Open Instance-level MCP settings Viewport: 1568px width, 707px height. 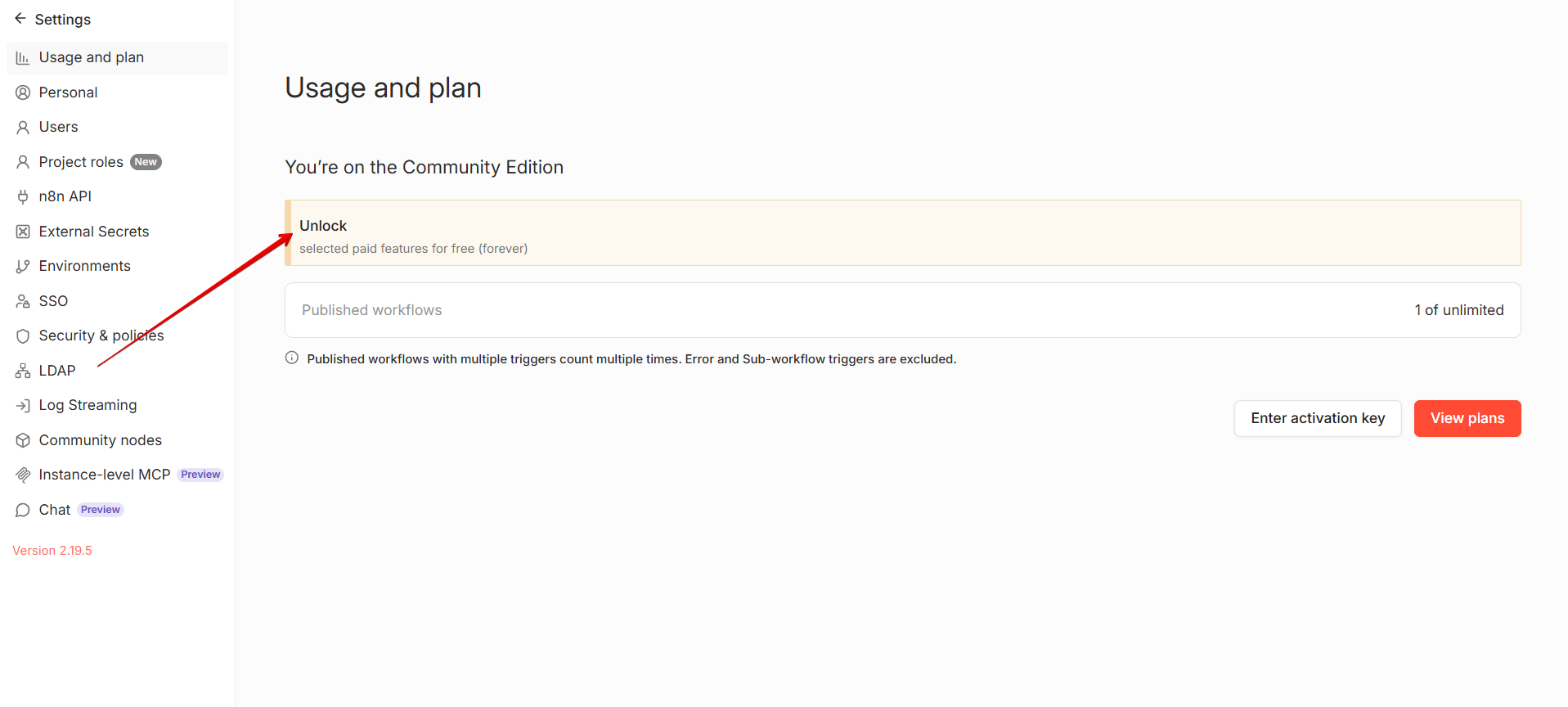point(117,475)
